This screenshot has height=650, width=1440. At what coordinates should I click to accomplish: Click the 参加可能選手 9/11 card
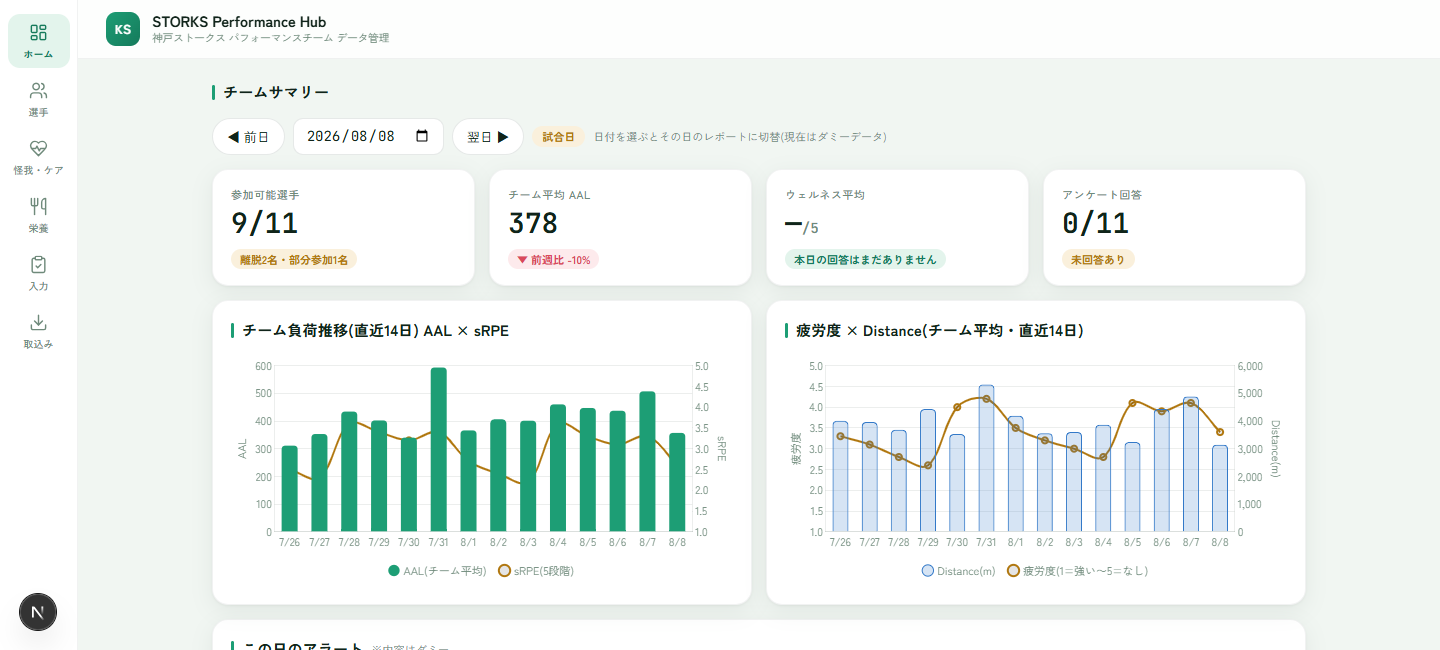(x=344, y=228)
